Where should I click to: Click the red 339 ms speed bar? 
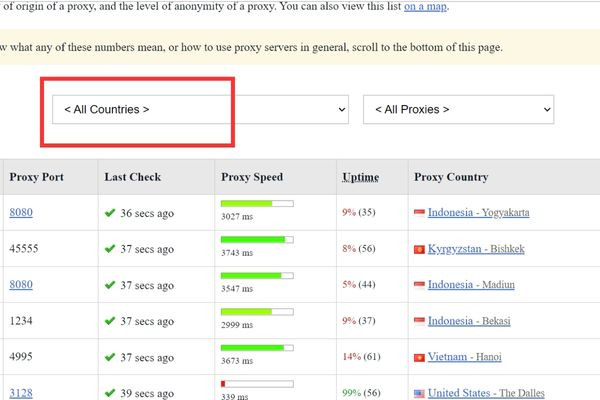(x=257, y=384)
